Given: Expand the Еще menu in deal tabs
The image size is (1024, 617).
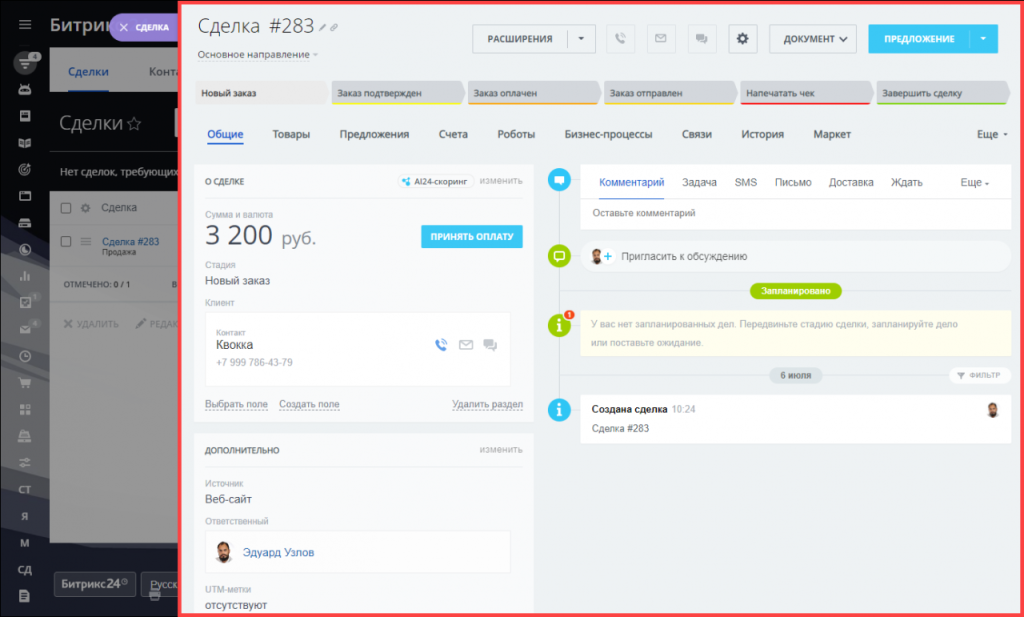Looking at the screenshot, I should [991, 134].
